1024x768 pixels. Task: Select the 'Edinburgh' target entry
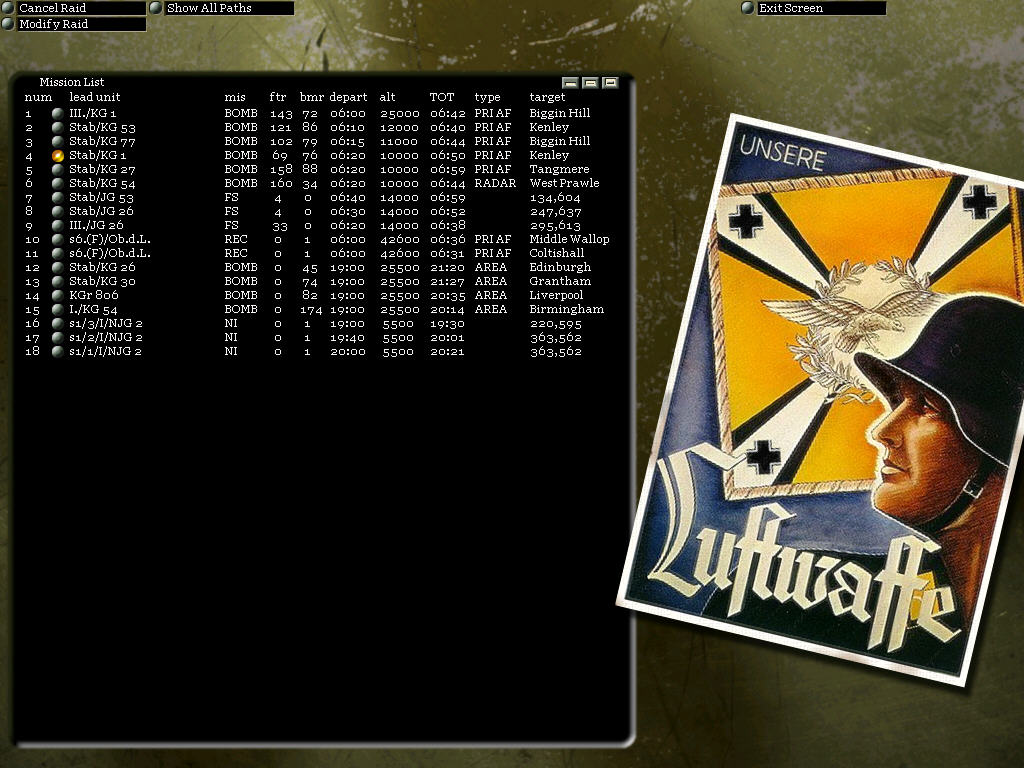(560, 267)
